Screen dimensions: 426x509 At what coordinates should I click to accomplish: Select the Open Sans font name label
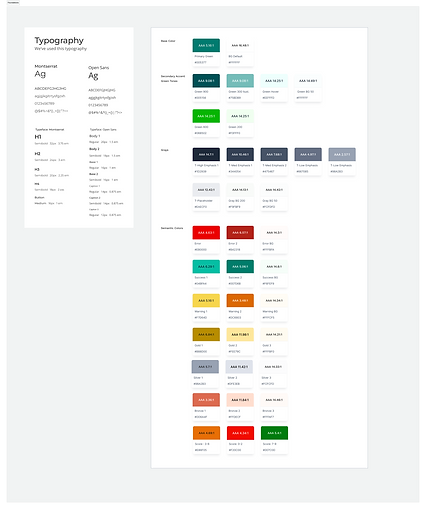(x=99, y=68)
